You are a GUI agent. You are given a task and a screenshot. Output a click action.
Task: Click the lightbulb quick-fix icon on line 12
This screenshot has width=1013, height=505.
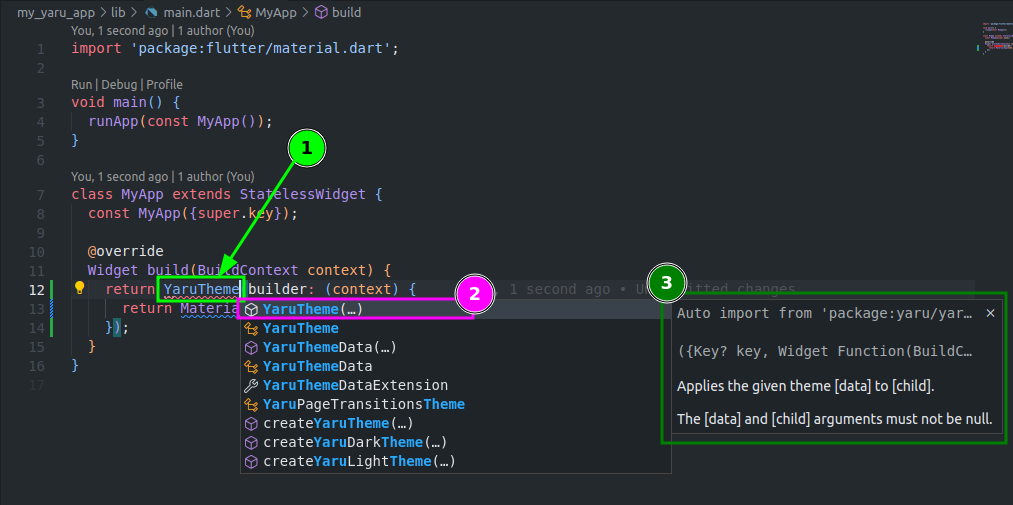coord(79,289)
